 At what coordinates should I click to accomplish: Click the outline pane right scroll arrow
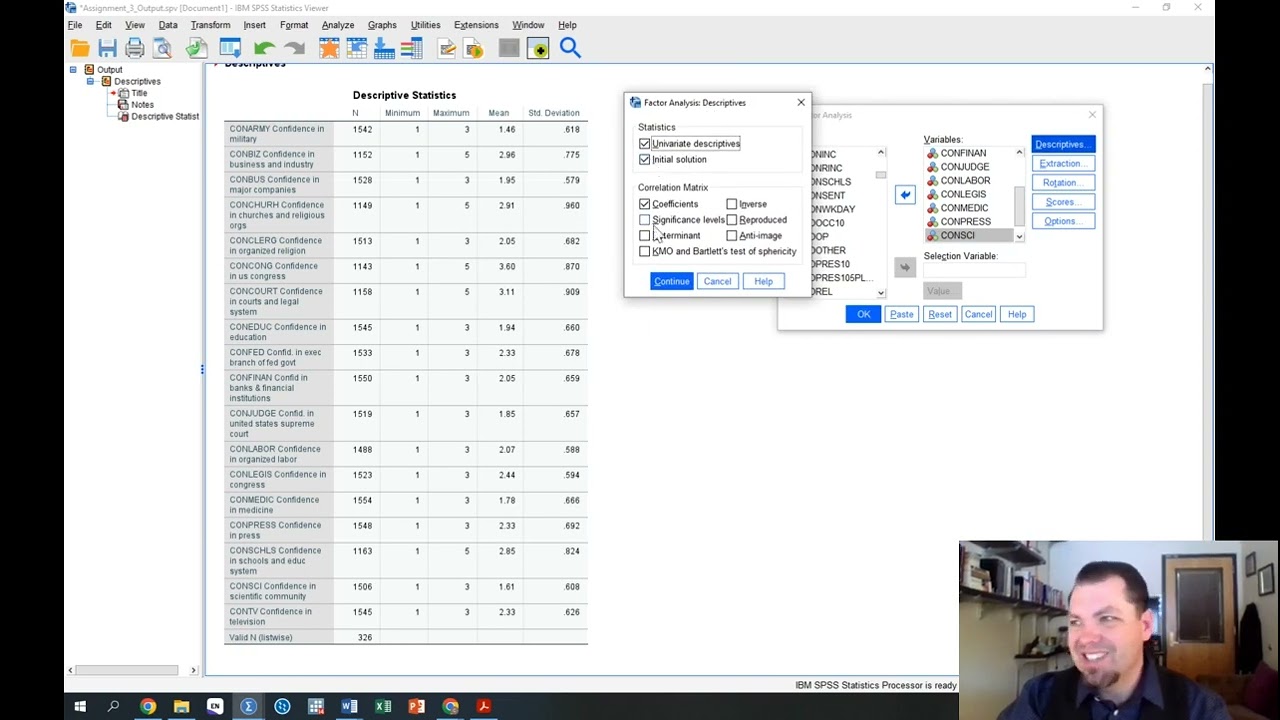pos(194,670)
